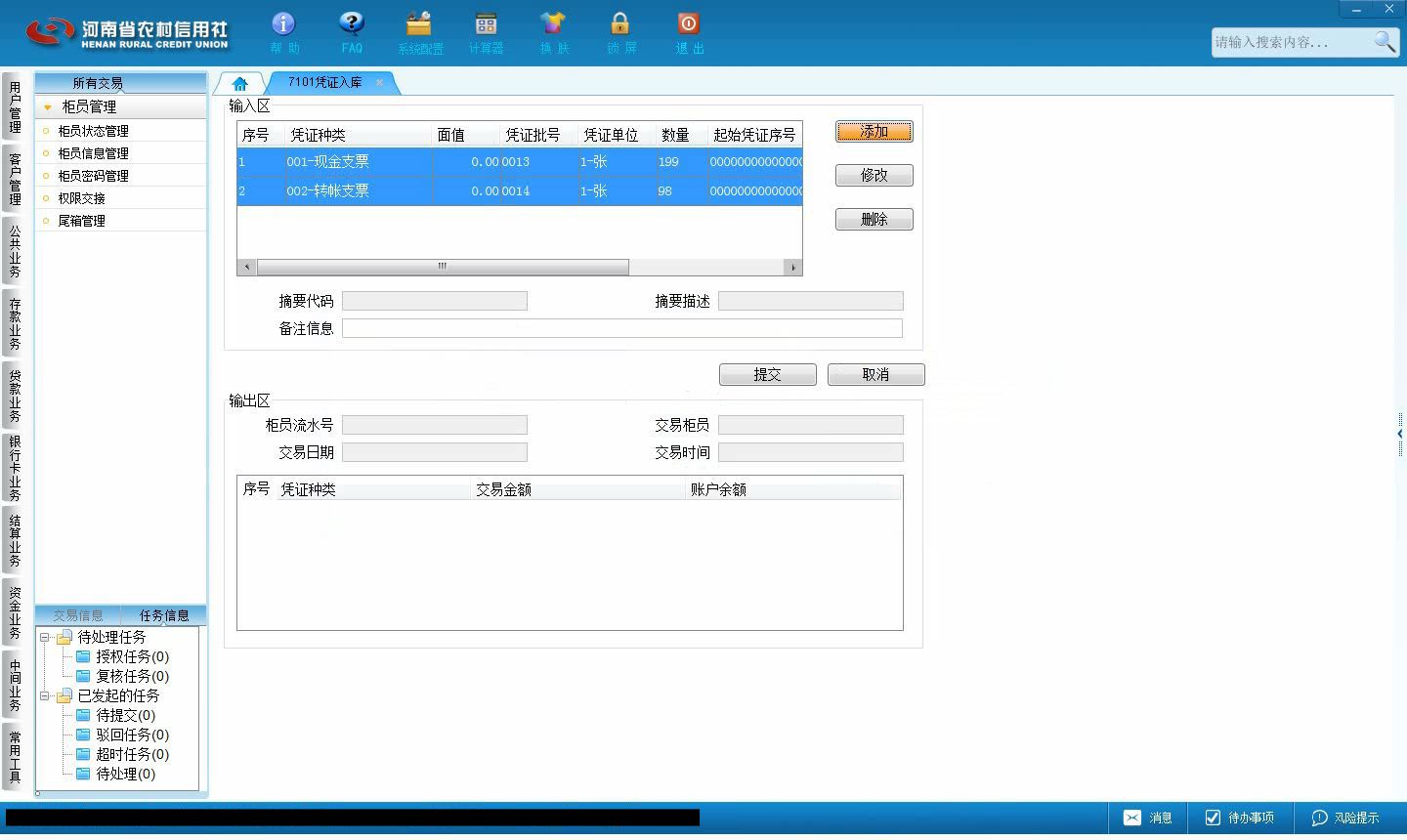
Task: Switch to 交易信息 tab
Action: (x=78, y=615)
